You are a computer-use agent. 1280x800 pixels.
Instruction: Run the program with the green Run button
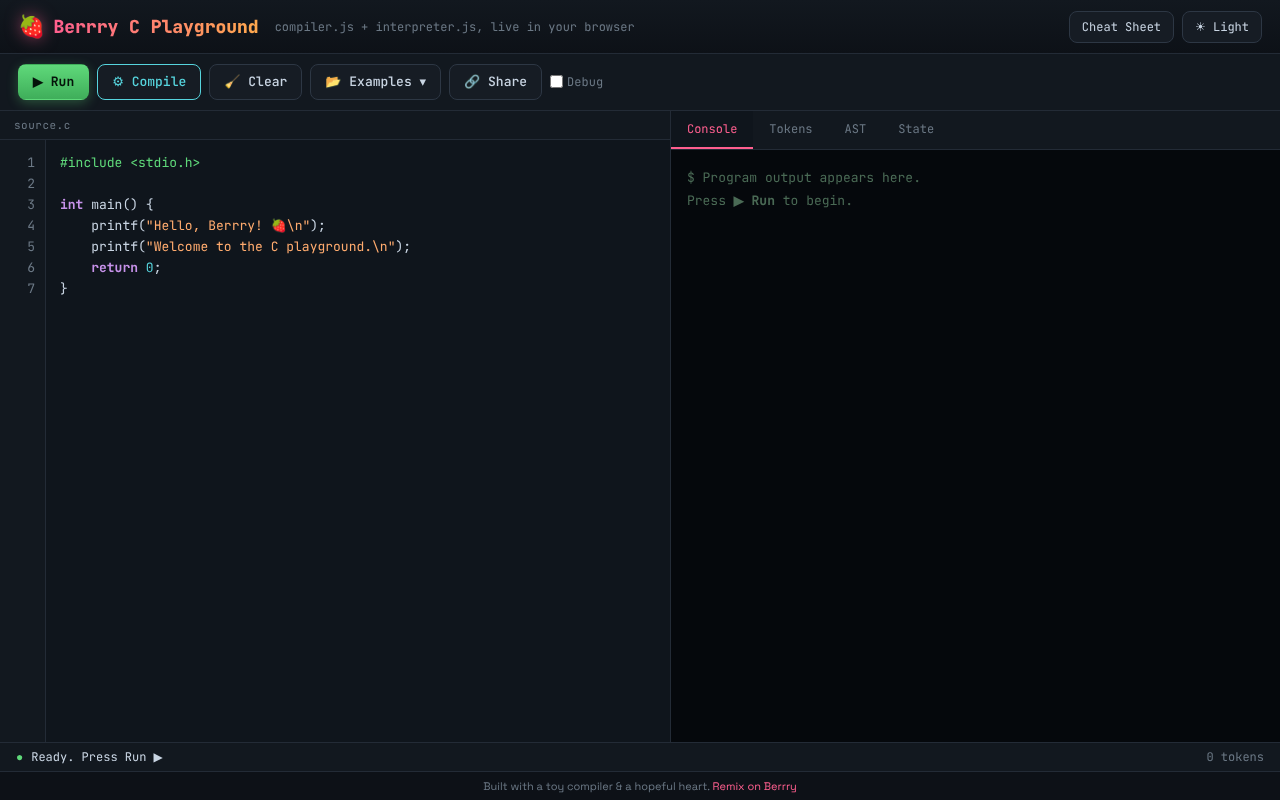click(53, 82)
